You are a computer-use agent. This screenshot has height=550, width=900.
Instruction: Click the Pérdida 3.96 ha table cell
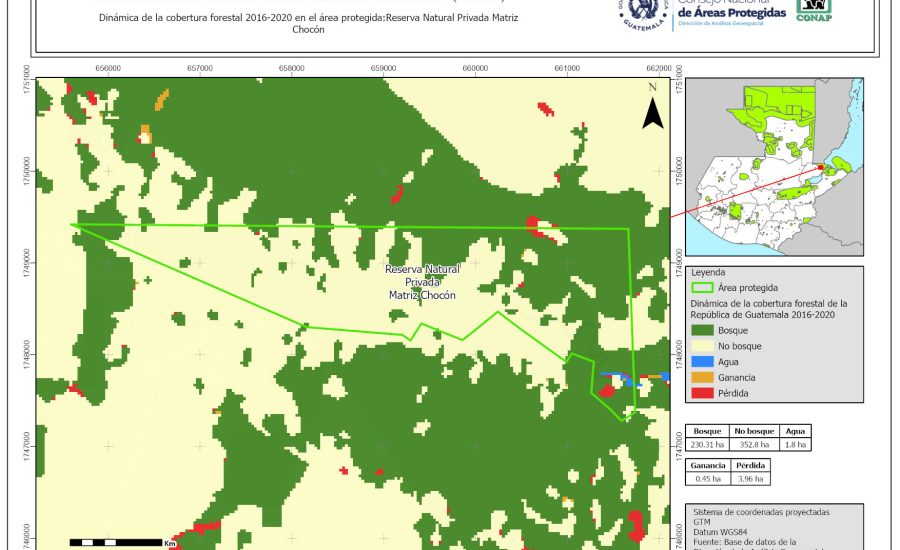pyautogui.click(x=751, y=479)
